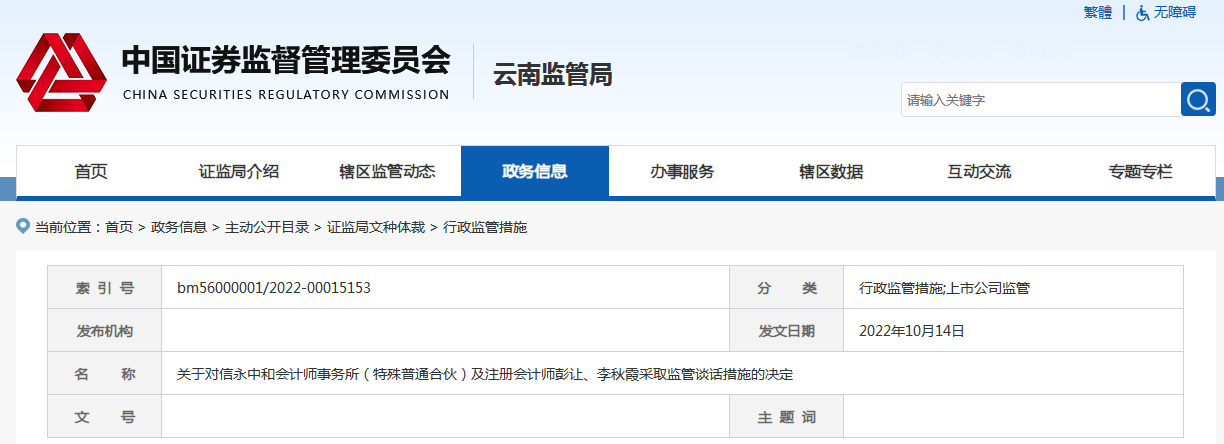Open the 首页 navigation tab
1224x444 pixels.
click(x=91, y=171)
